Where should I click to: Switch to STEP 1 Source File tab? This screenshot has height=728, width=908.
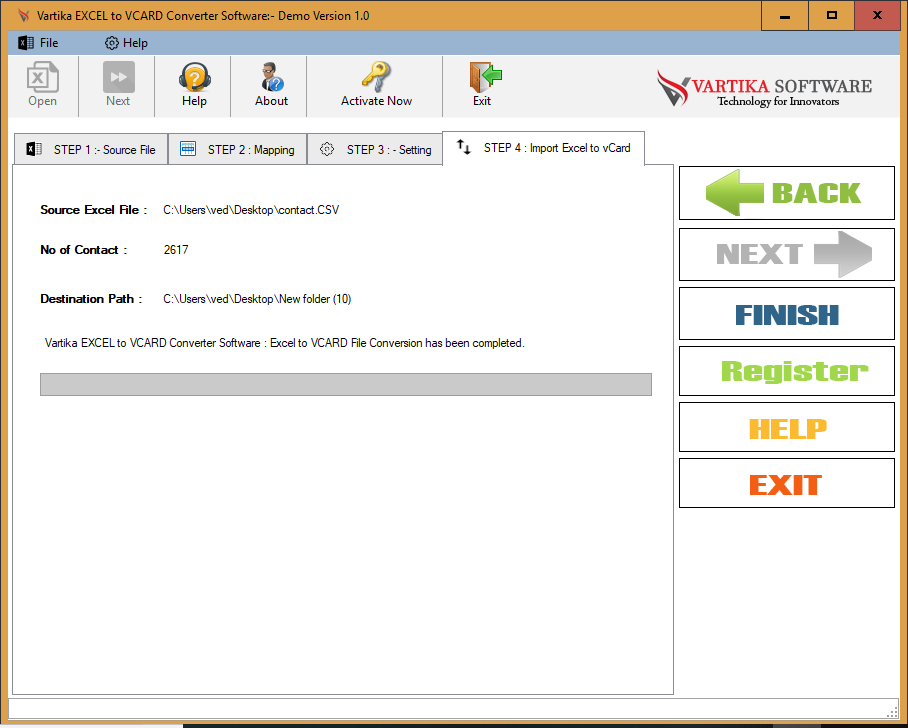91,149
